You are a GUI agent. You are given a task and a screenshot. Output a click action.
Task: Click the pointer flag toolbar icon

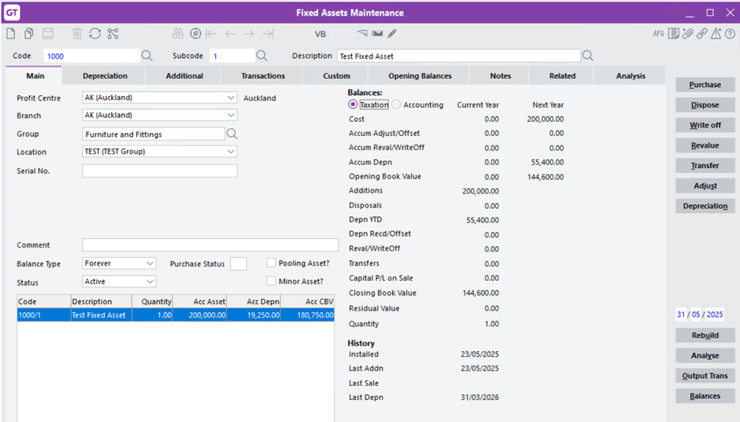[362, 33]
